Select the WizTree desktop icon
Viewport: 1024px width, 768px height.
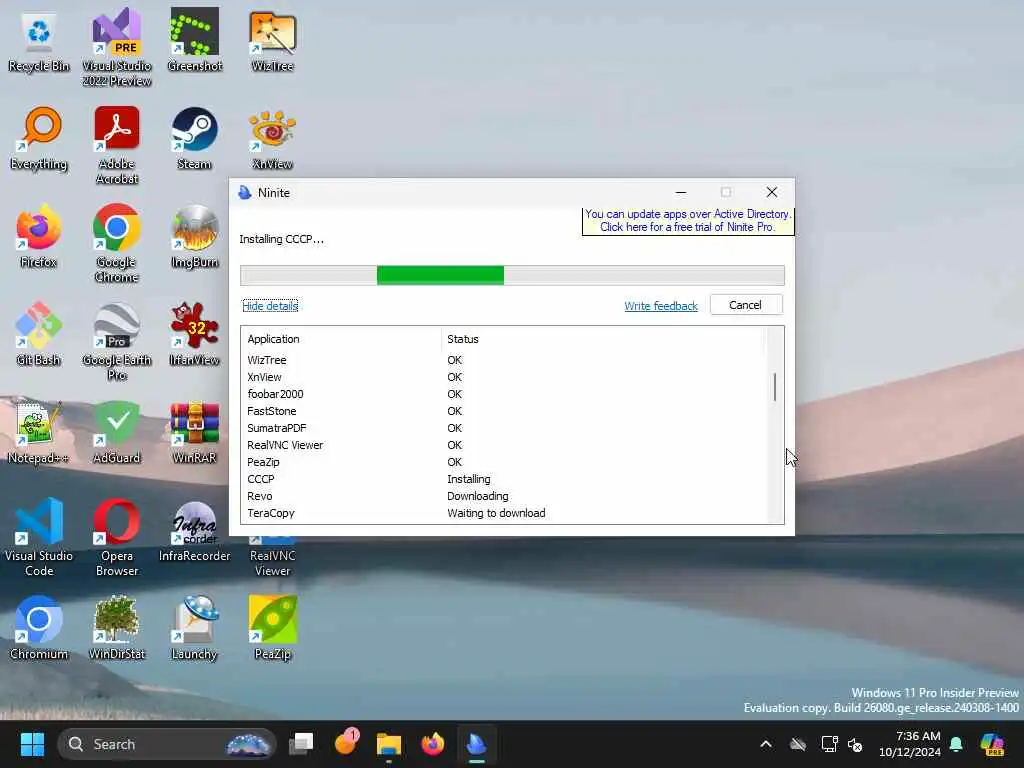pos(272,40)
